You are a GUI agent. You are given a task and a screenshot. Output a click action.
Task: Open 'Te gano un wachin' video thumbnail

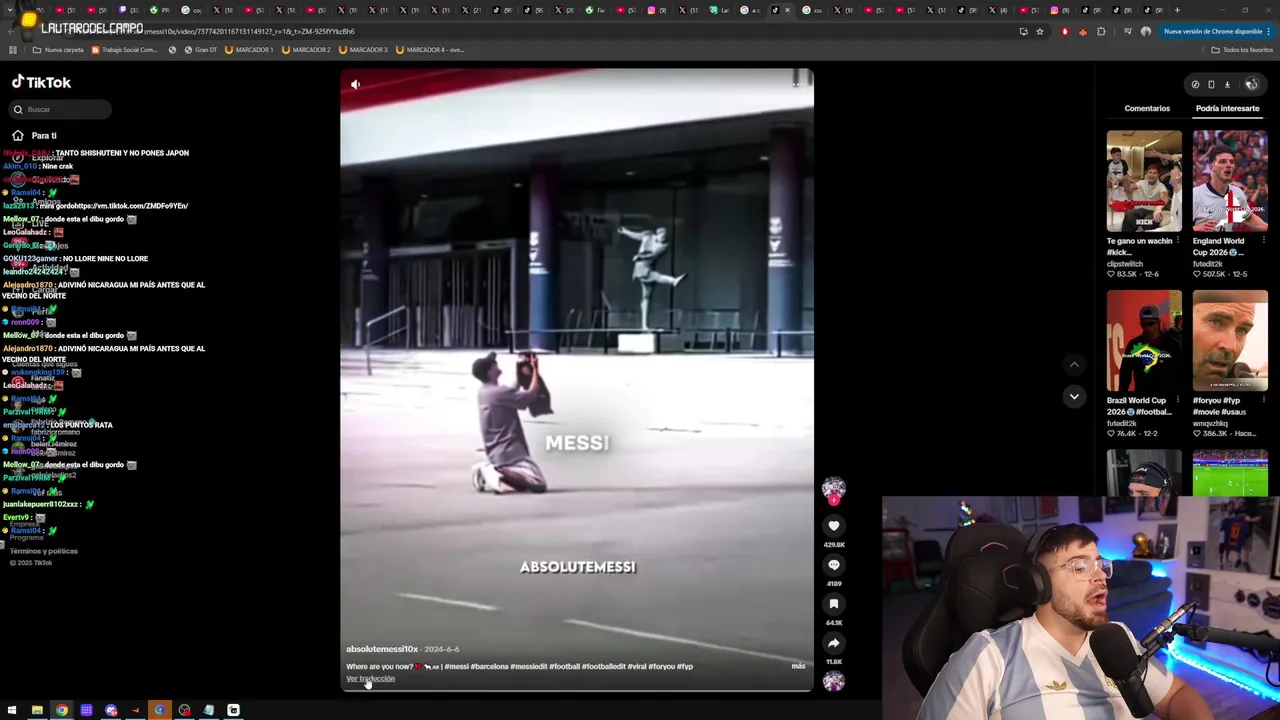click(1144, 181)
